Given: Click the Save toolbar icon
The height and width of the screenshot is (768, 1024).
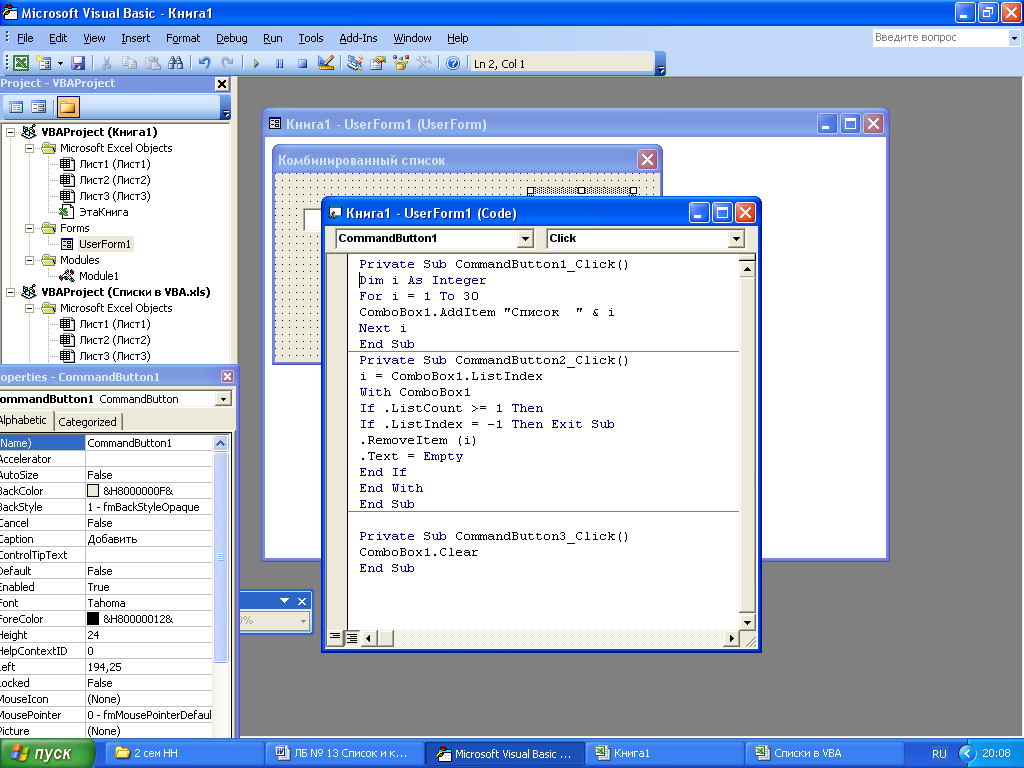Looking at the screenshot, I should 78,63.
